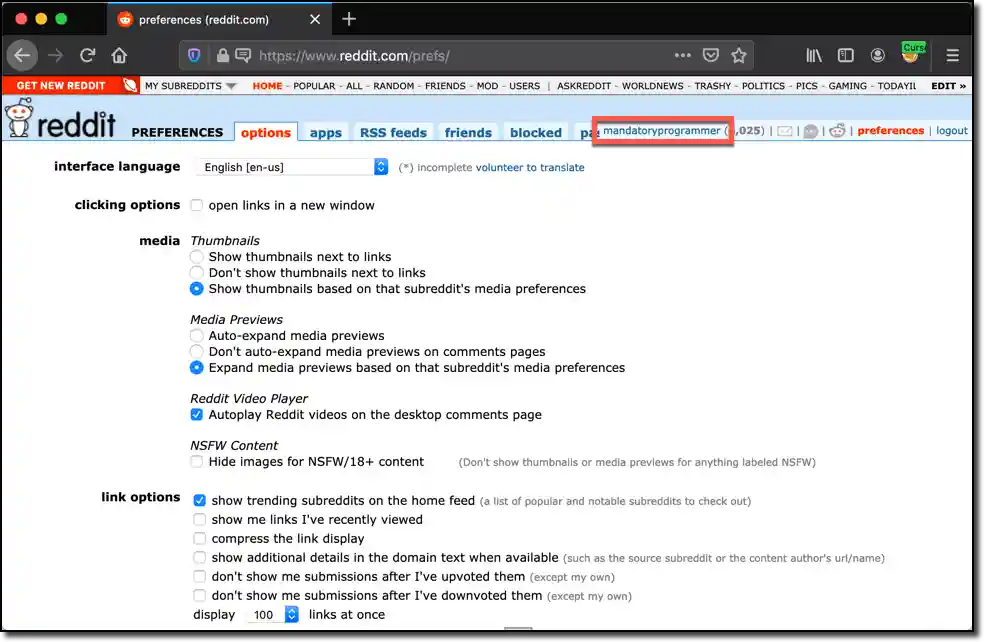Screen dimensions: 984x642
Task: Open the FRIENDS link in subreddit bar
Action: 445,86
